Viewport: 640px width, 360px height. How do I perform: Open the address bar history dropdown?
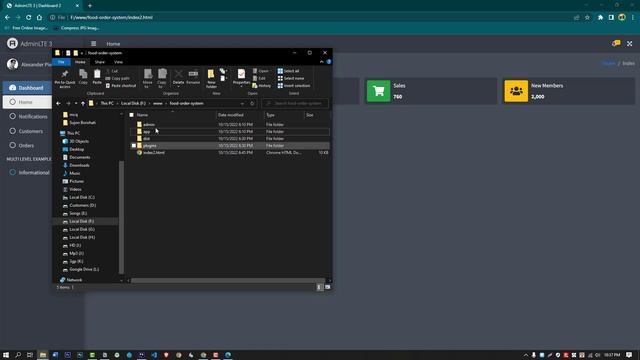pyautogui.click(x=242, y=104)
